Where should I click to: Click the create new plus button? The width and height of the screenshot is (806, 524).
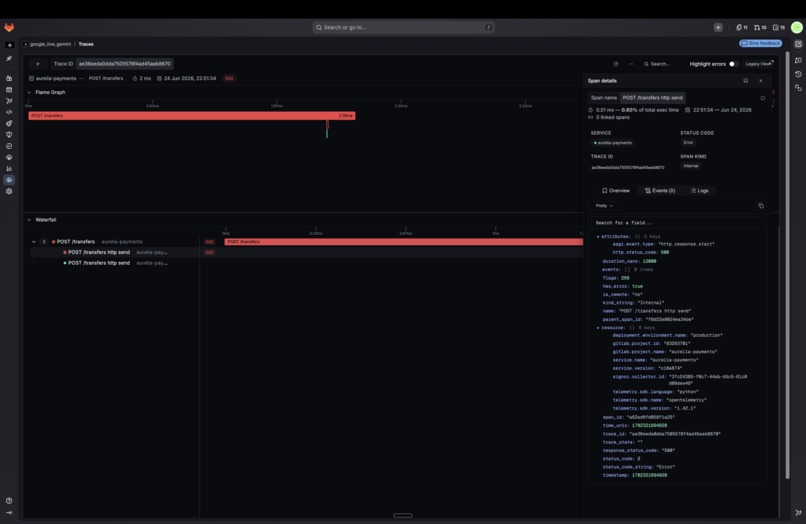(x=718, y=27)
